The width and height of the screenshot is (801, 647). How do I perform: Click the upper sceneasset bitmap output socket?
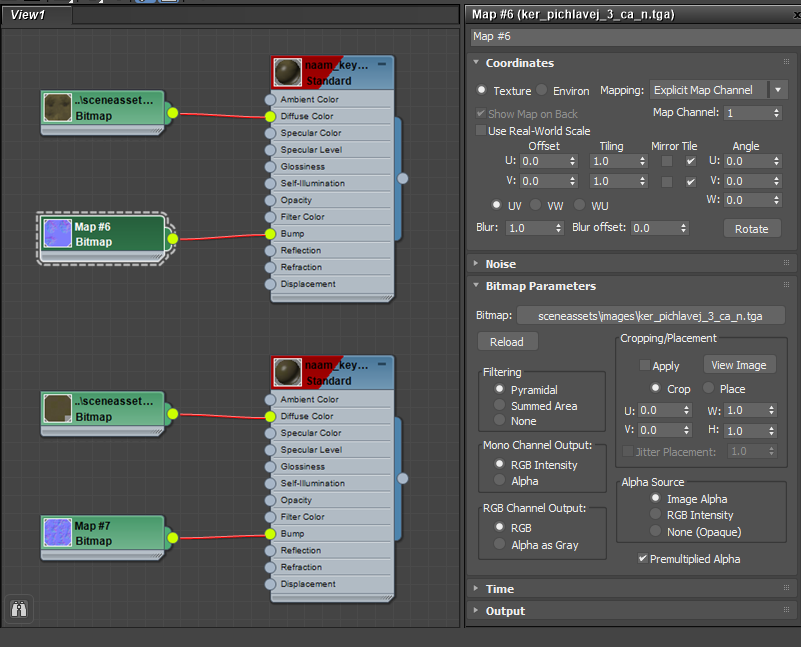173,113
